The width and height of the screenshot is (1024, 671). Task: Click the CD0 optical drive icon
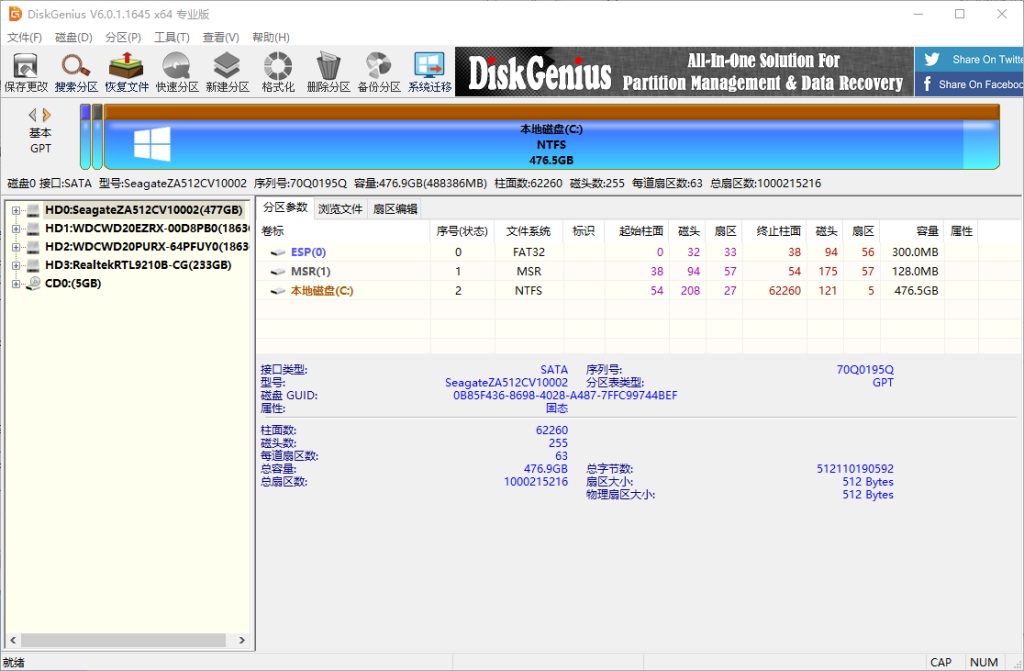[33, 283]
